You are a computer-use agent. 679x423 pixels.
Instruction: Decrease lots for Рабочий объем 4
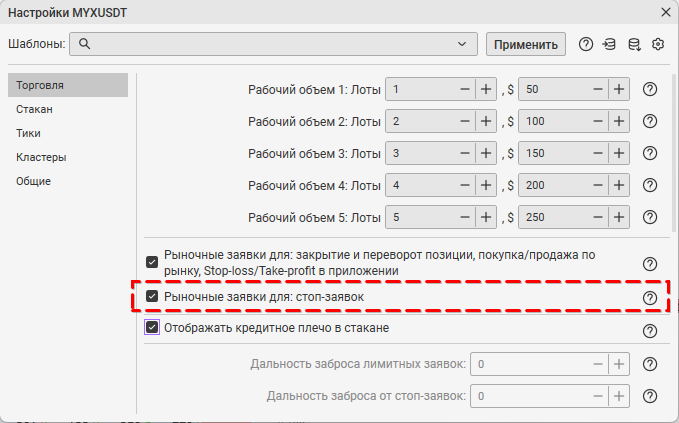[465, 186]
